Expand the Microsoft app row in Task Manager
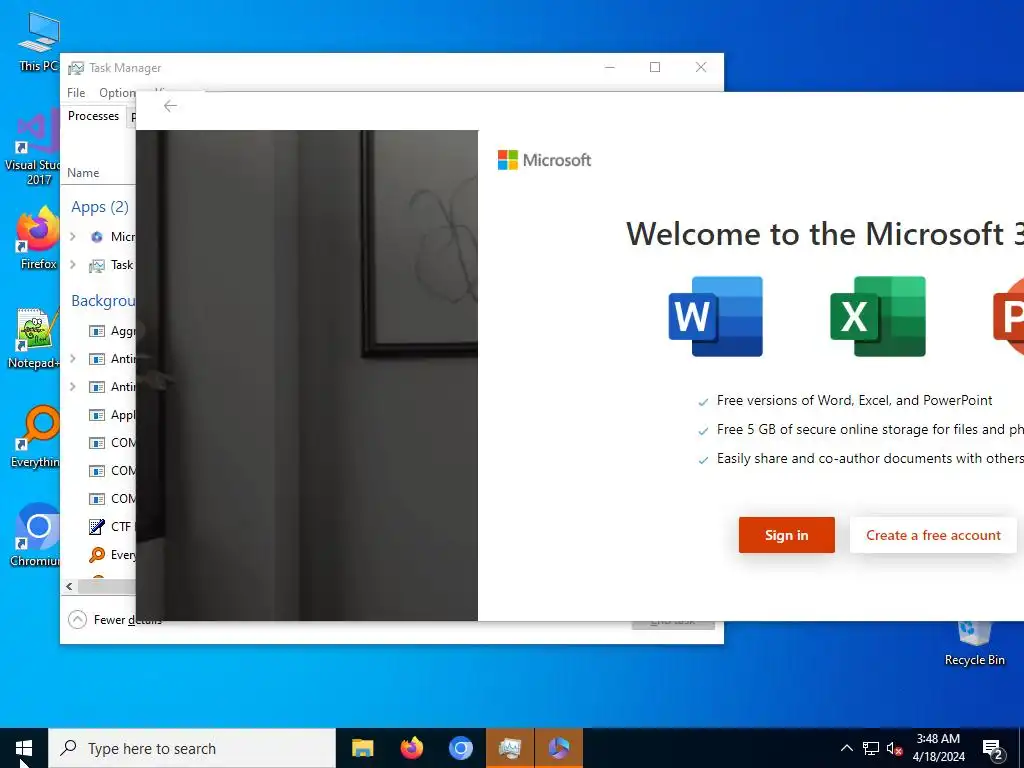The height and width of the screenshot is (768, 1024). (x=73, y=236)
